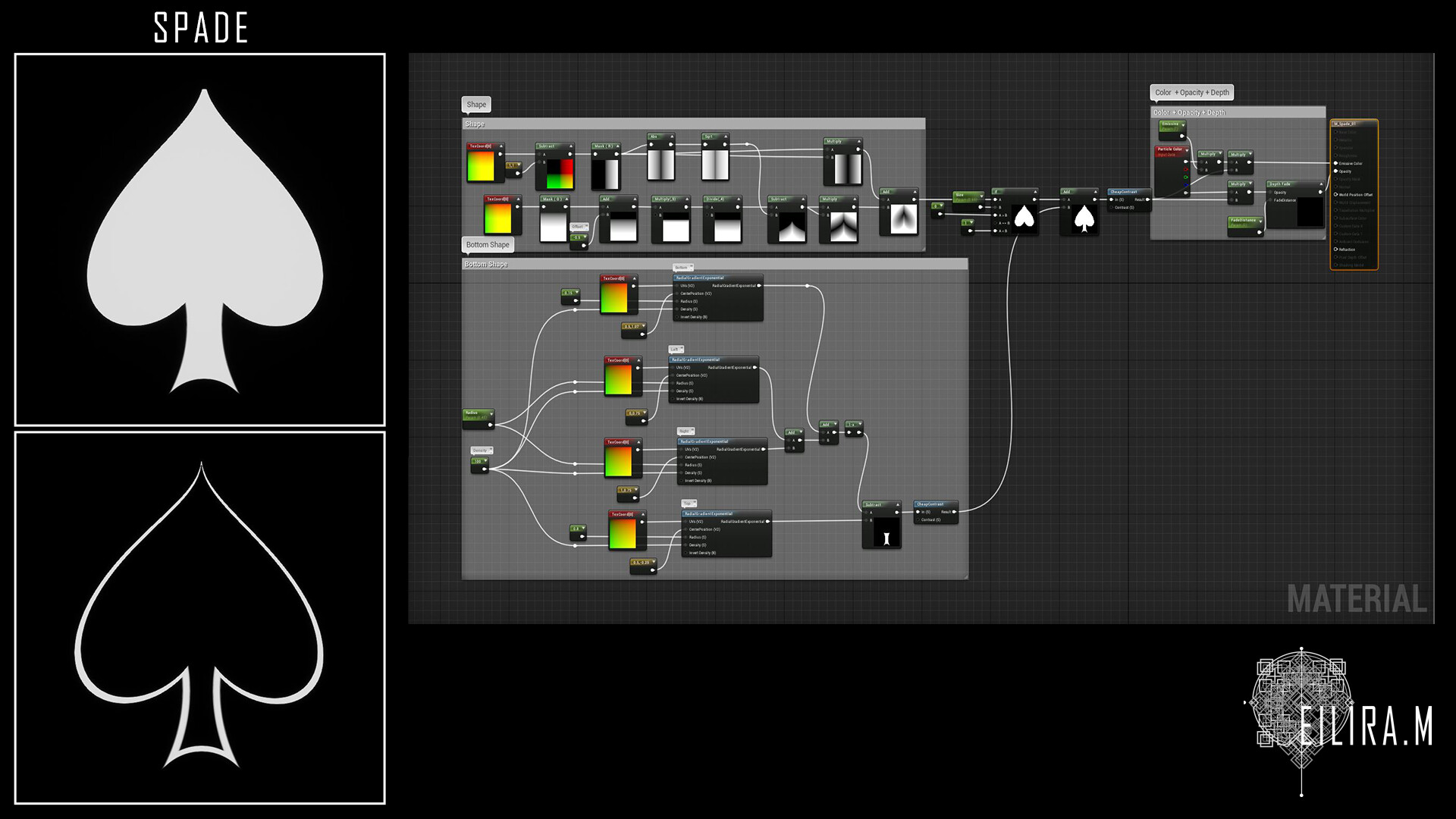Image resolution: width=1456 pixels, height=819 pixels.
Task: Click top-row TexCoord gradient preview swatch
Action: tap(481, 166)
